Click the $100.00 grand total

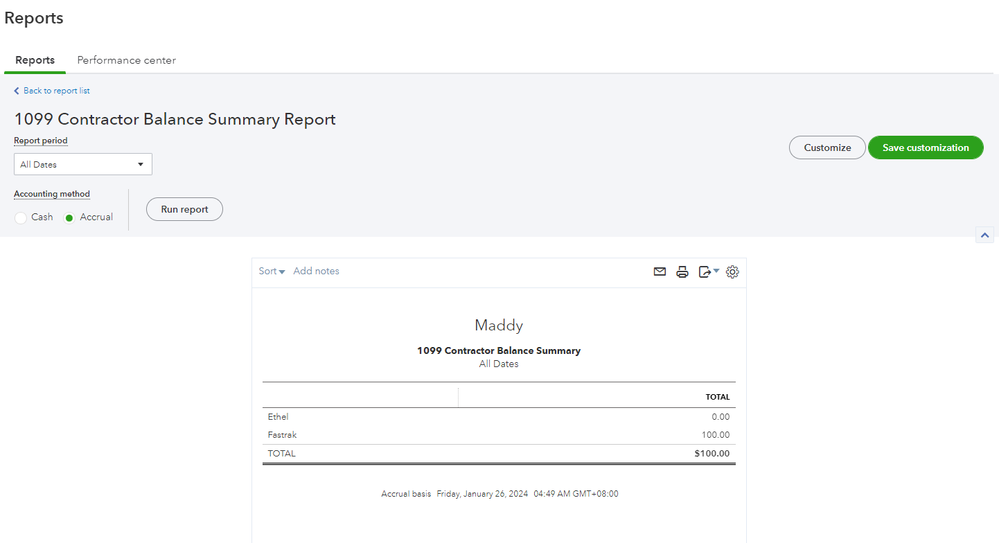point(712,454)
